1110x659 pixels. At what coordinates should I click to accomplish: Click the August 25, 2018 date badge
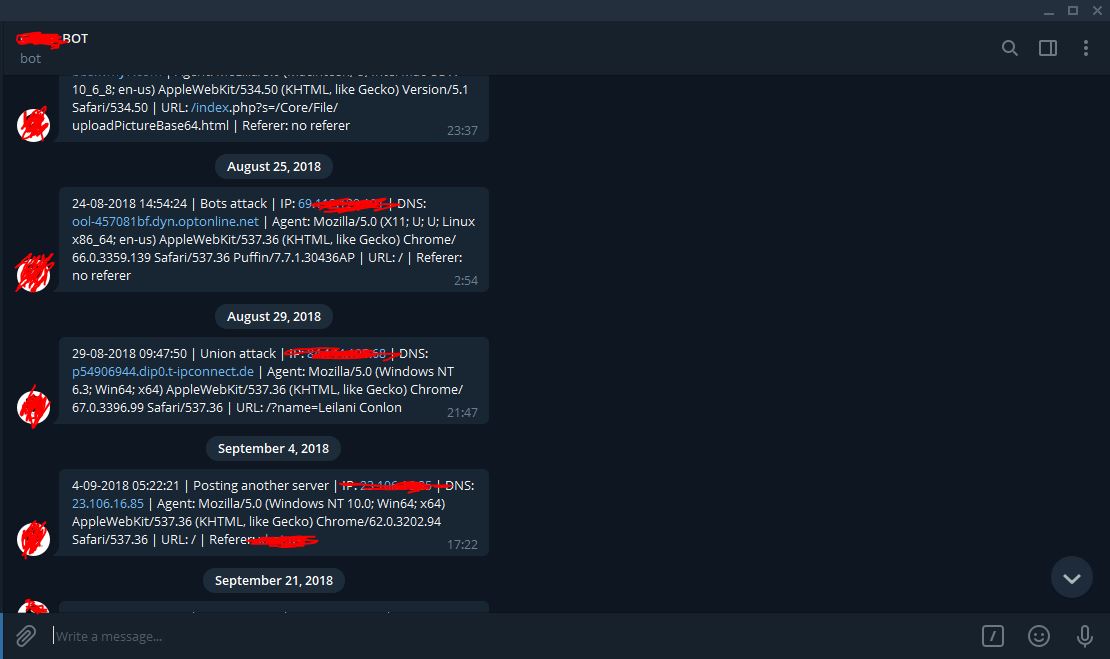click(x=274, y=166)
